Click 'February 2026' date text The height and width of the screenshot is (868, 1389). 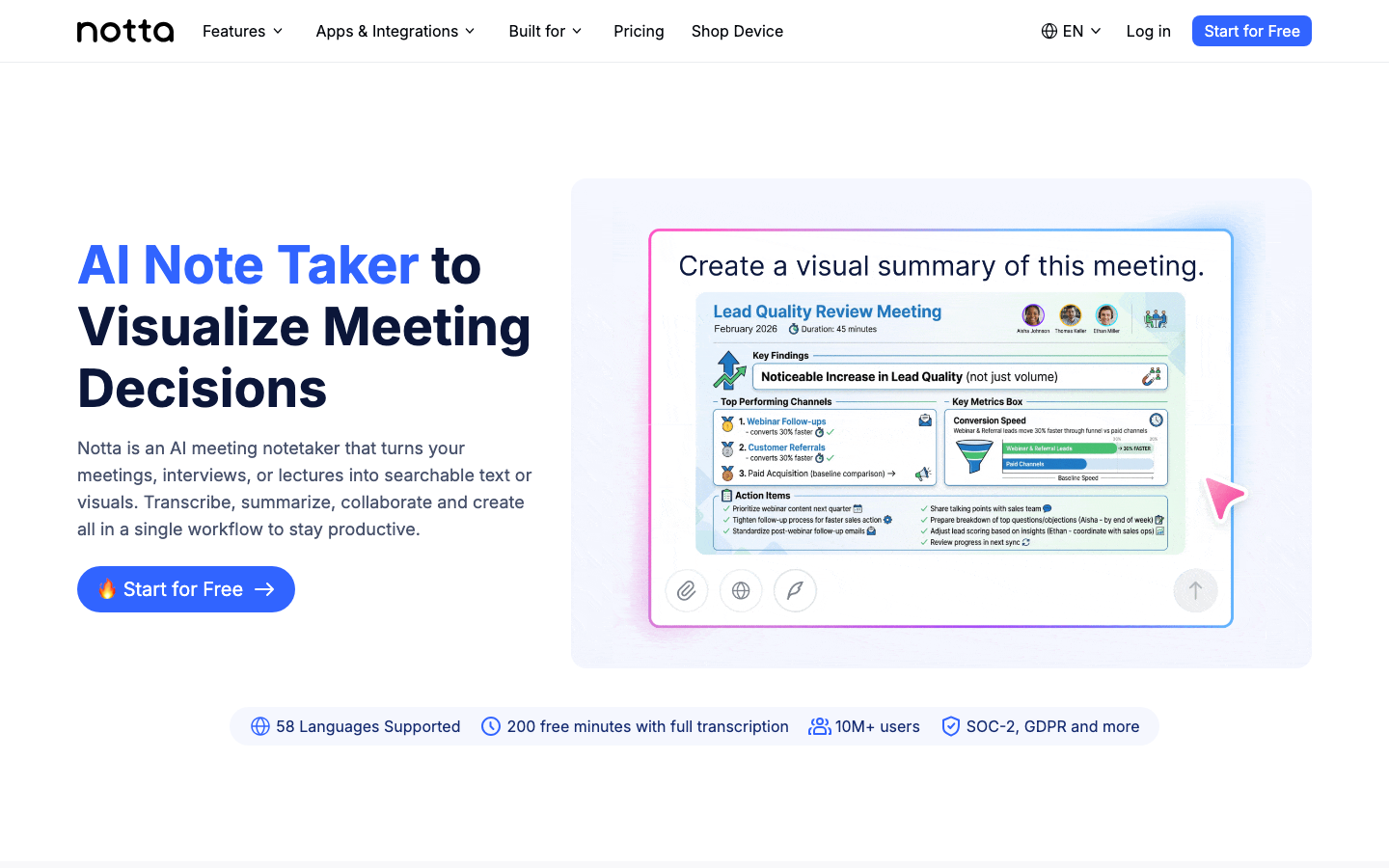pyautogui.click(x=746, y=329)
